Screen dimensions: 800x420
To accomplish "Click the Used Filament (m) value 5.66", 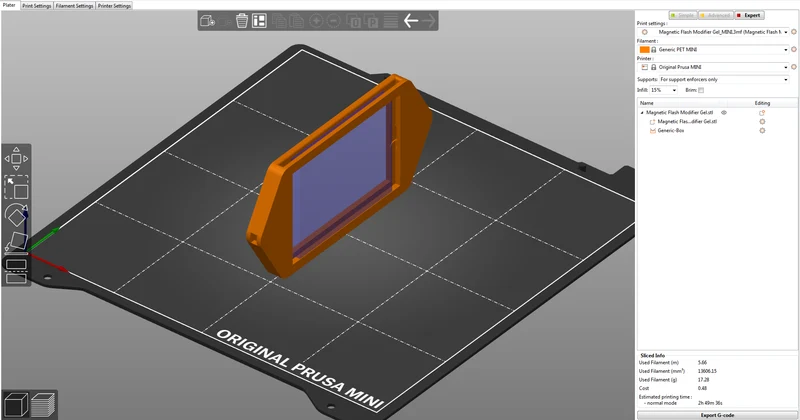I will 702,362.
